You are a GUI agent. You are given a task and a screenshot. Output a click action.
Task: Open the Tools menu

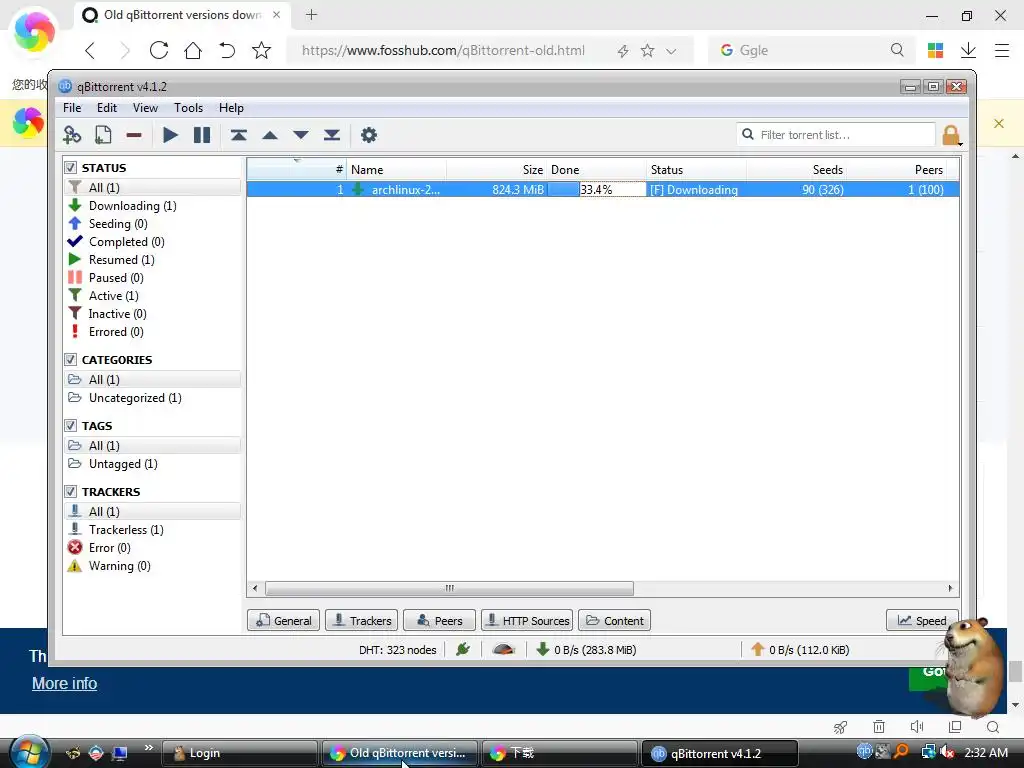tap(188, 108)
